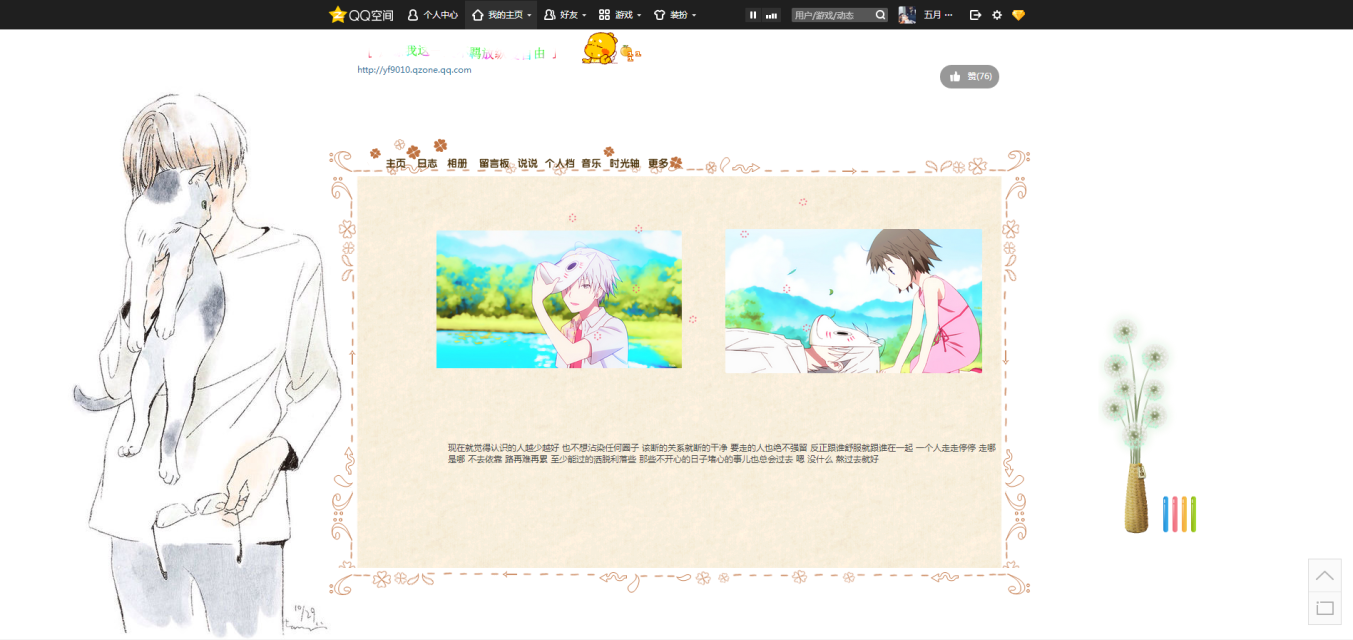
Task: Open the 五月 username menu
Action: click(938, 15)
